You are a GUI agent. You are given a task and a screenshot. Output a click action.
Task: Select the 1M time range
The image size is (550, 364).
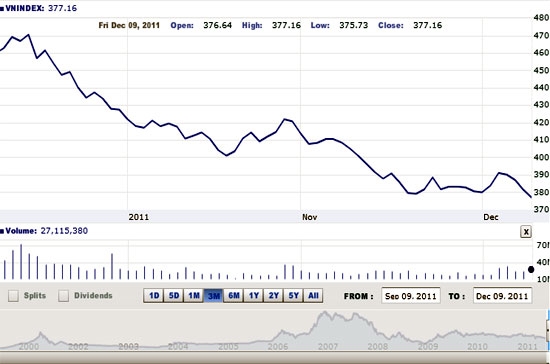(194, 296)
